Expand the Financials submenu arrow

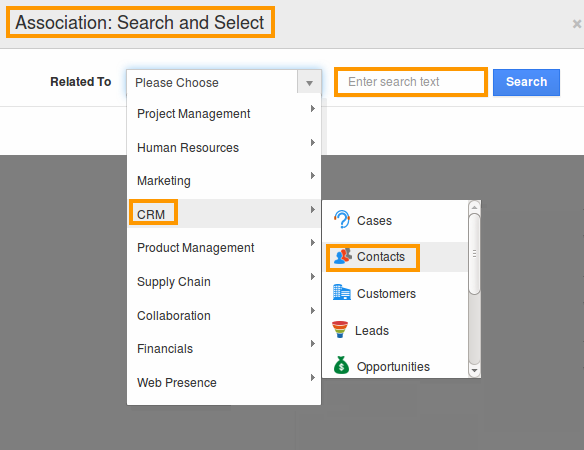(313, 343)
